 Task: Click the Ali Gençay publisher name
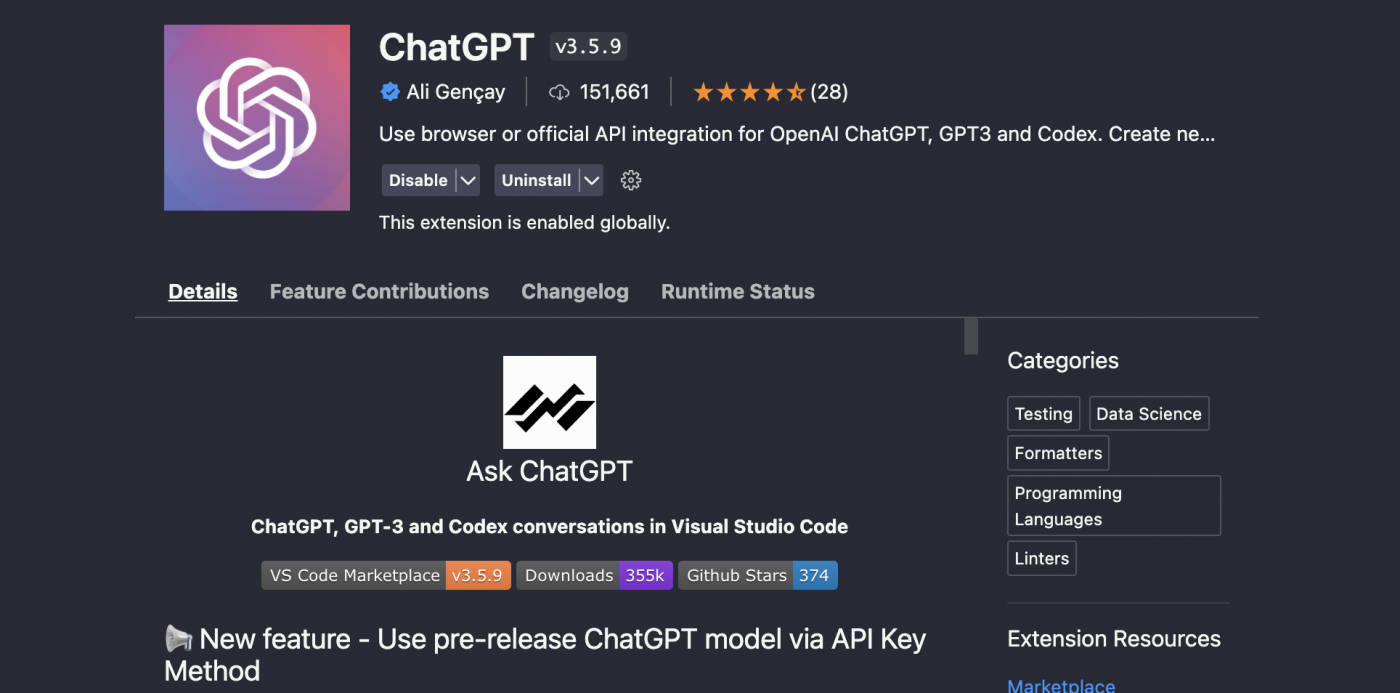coord(455,91)
